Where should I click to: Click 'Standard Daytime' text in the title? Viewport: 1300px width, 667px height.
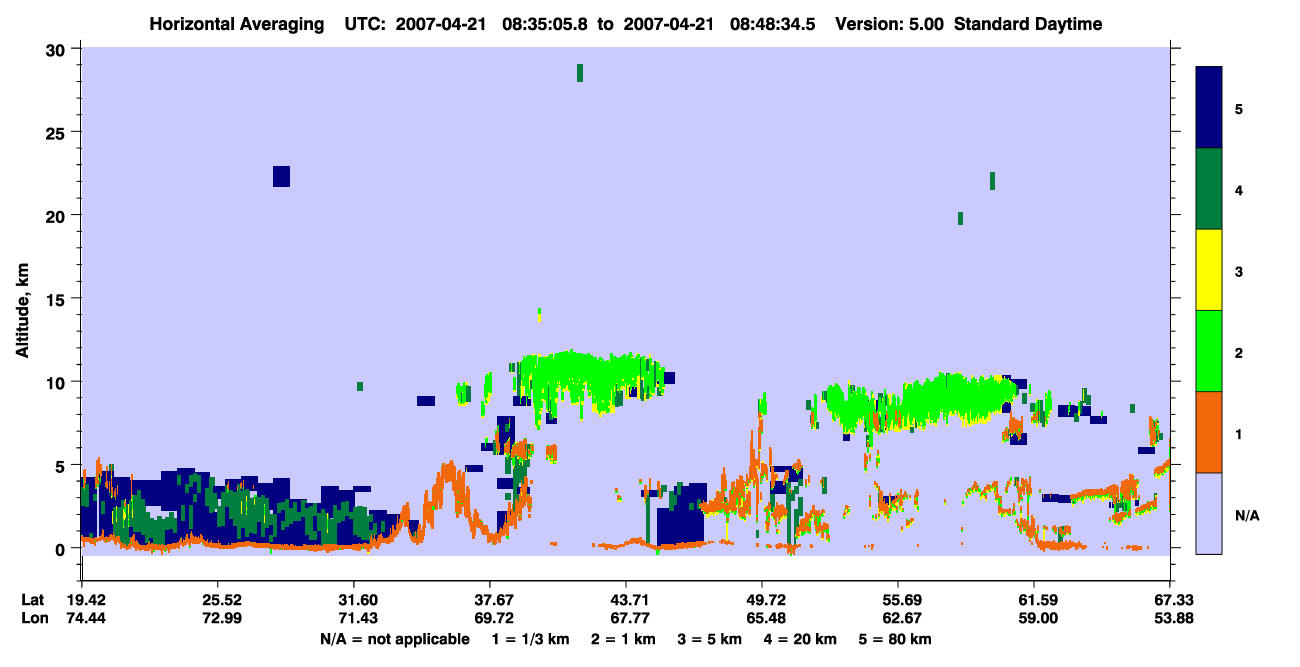click(1028, 24)
